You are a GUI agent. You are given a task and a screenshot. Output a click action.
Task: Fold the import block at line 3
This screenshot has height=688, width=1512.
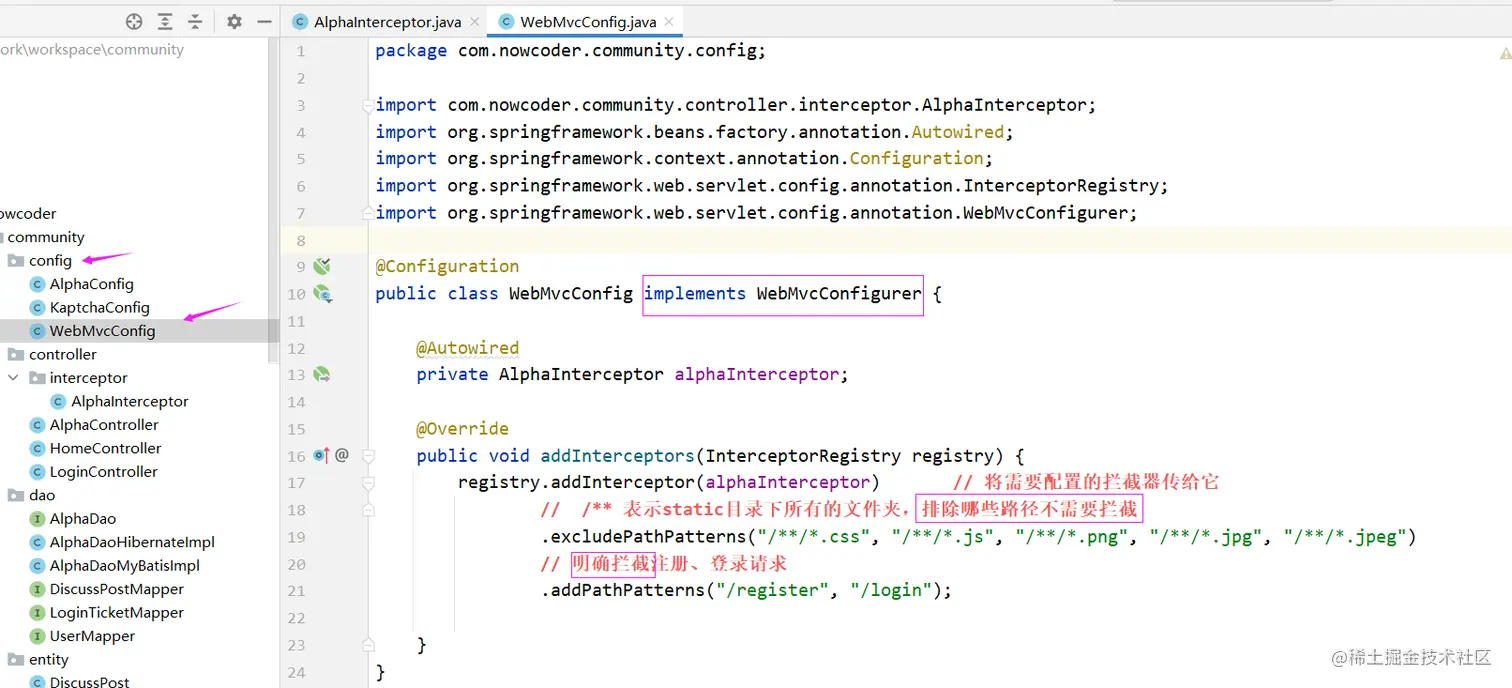pyautogui.click(x=369, y=105)
